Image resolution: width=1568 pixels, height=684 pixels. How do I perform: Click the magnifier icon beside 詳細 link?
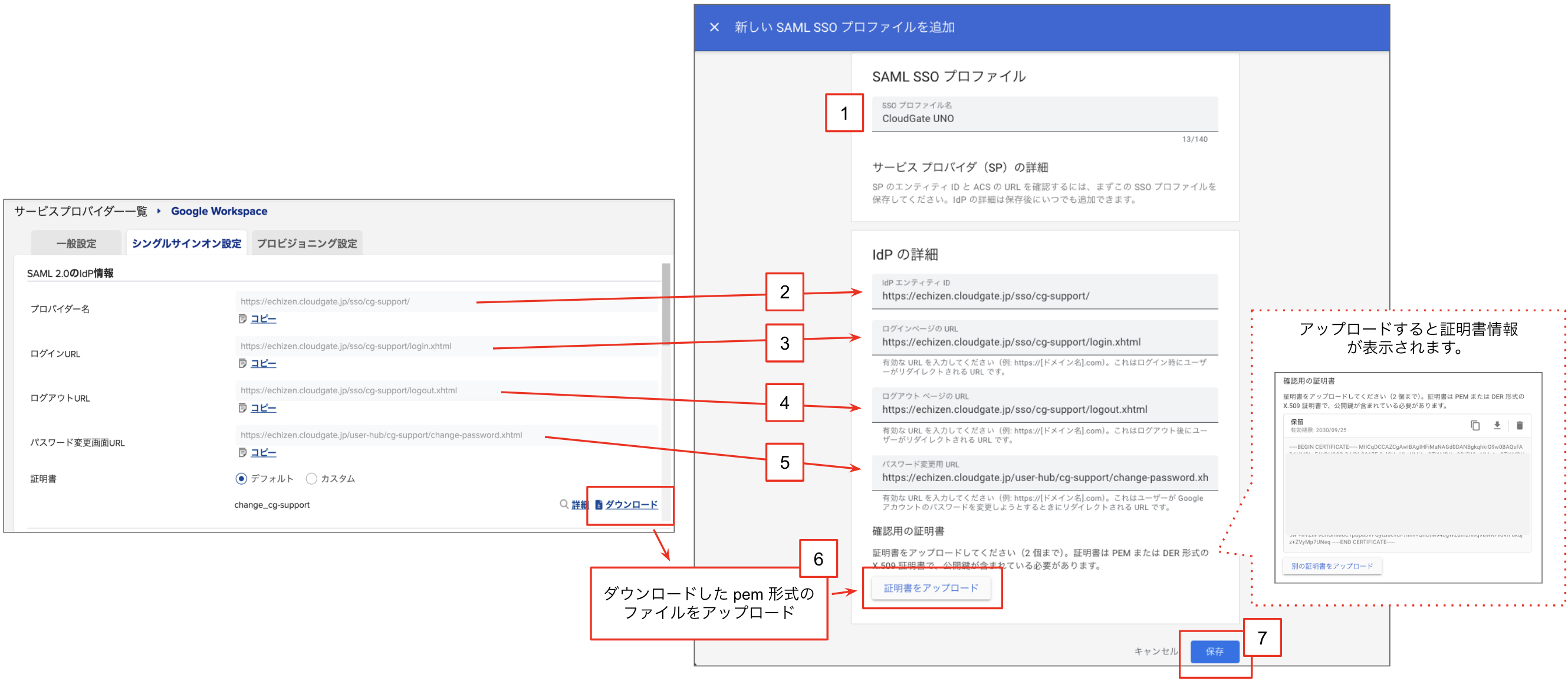click(564, 504)
